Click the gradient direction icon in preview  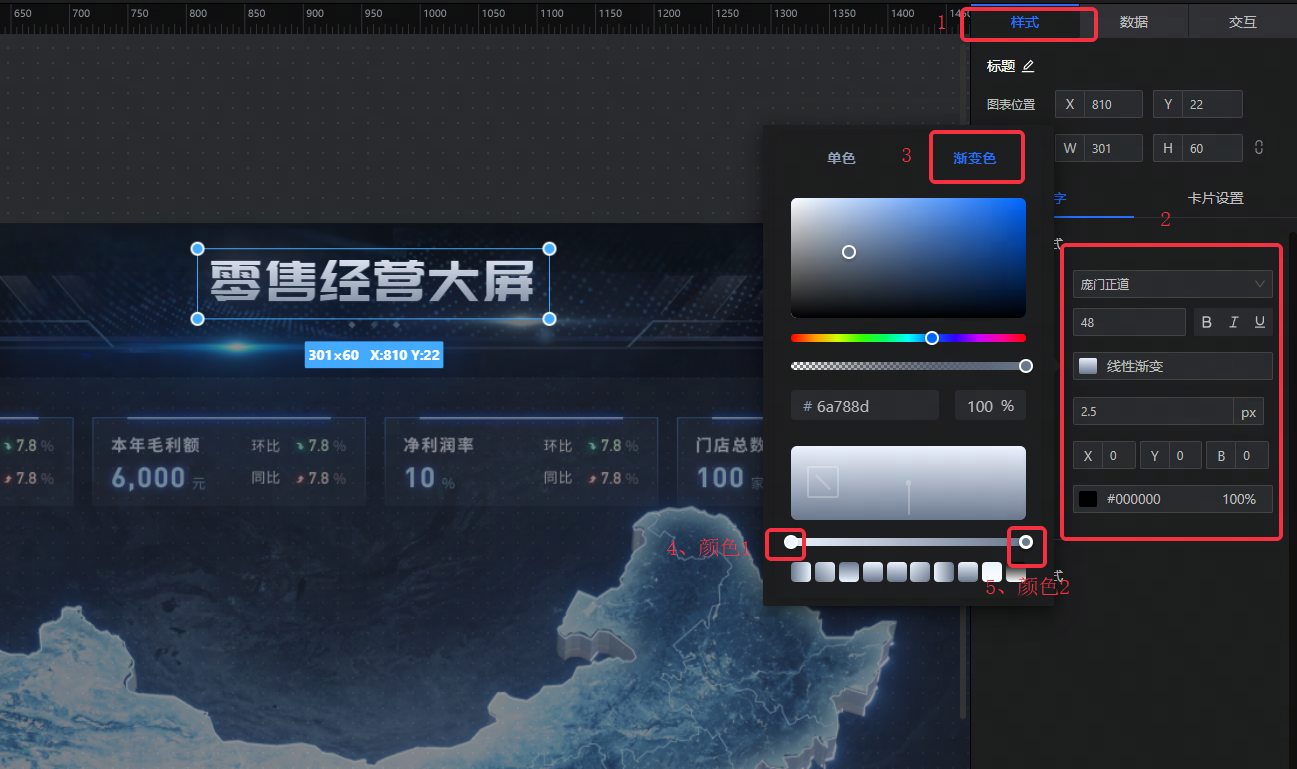click(823, 483)
